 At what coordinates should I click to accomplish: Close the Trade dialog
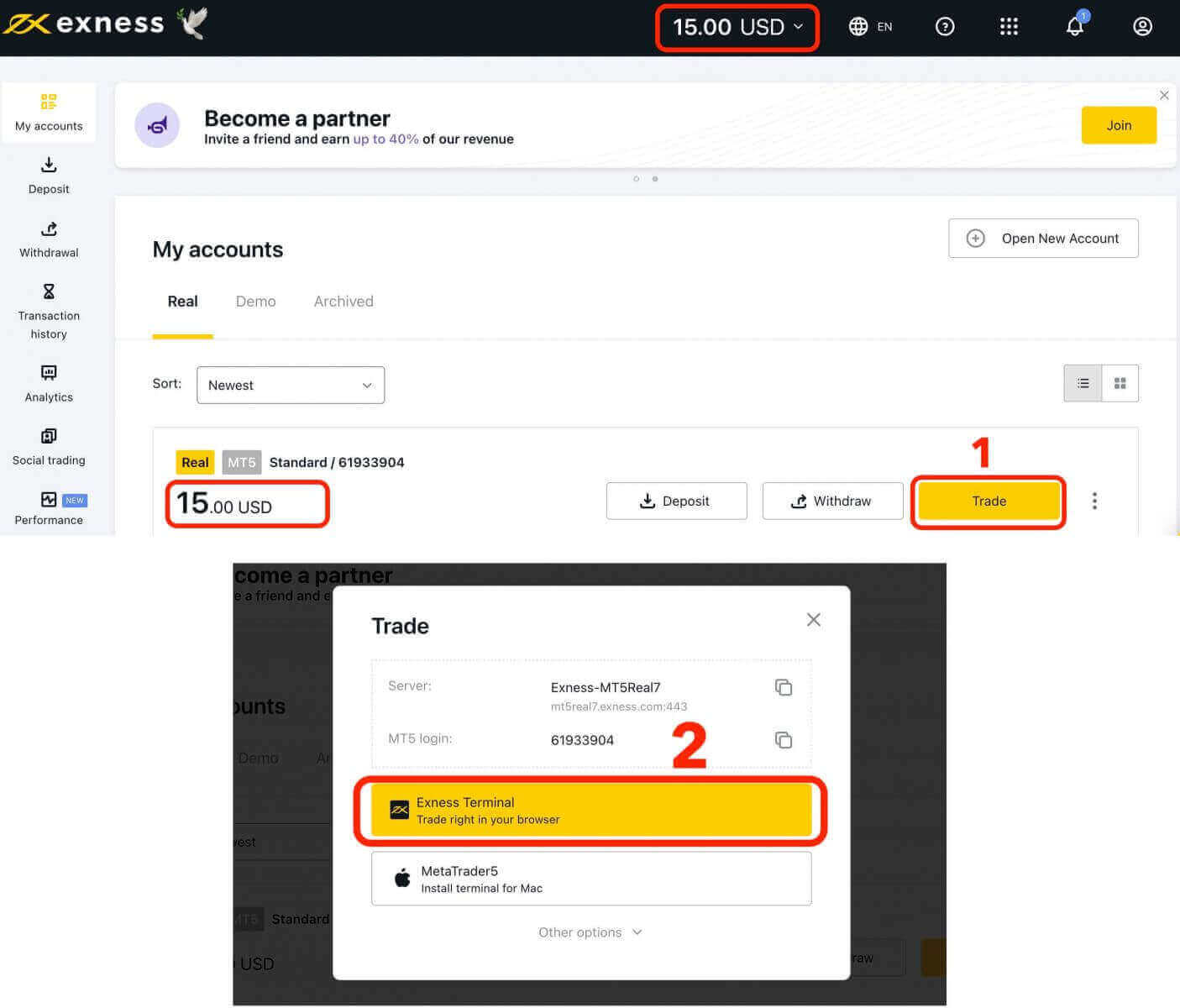coord(813,620)
